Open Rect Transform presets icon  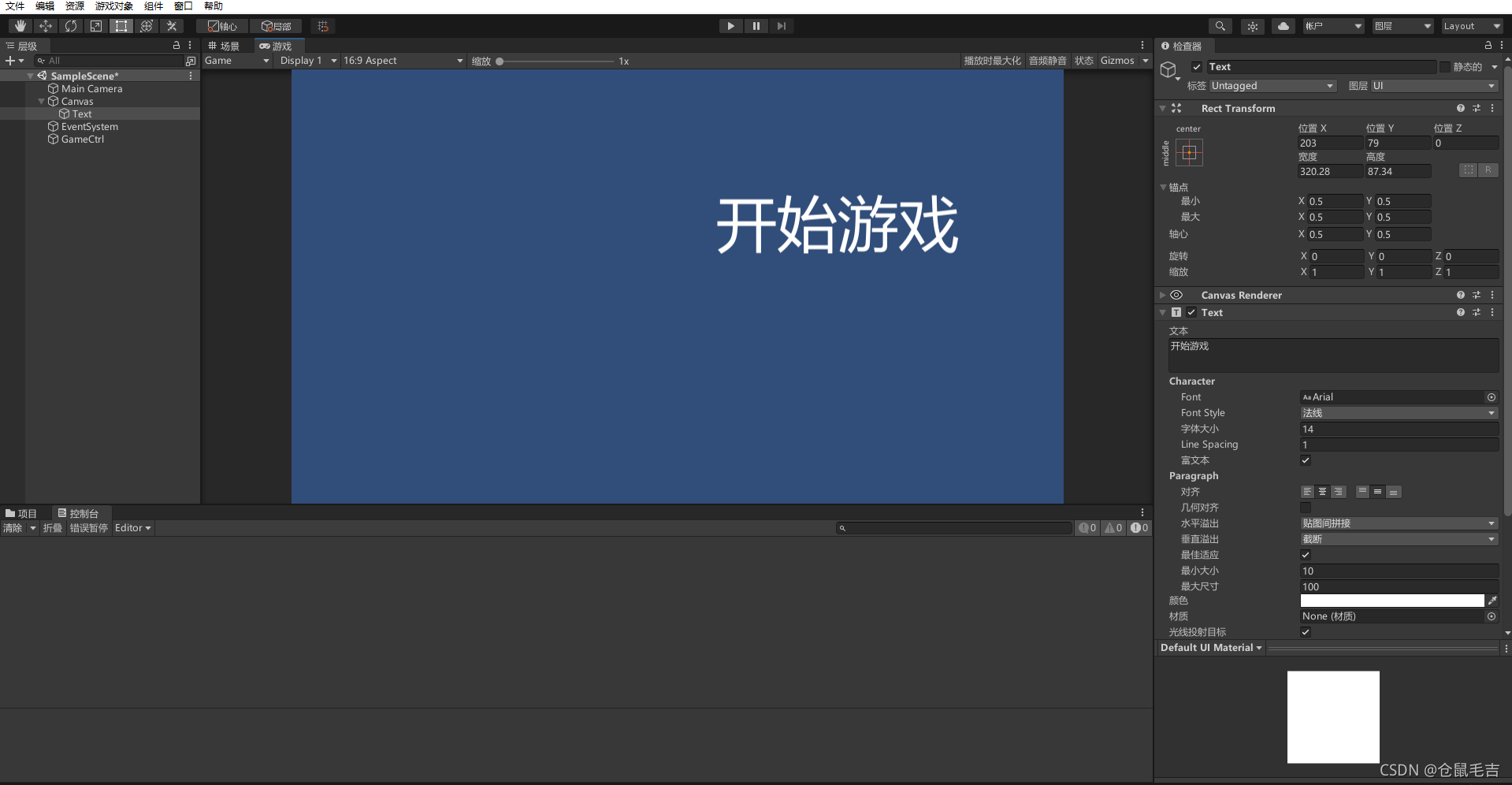1477,108
